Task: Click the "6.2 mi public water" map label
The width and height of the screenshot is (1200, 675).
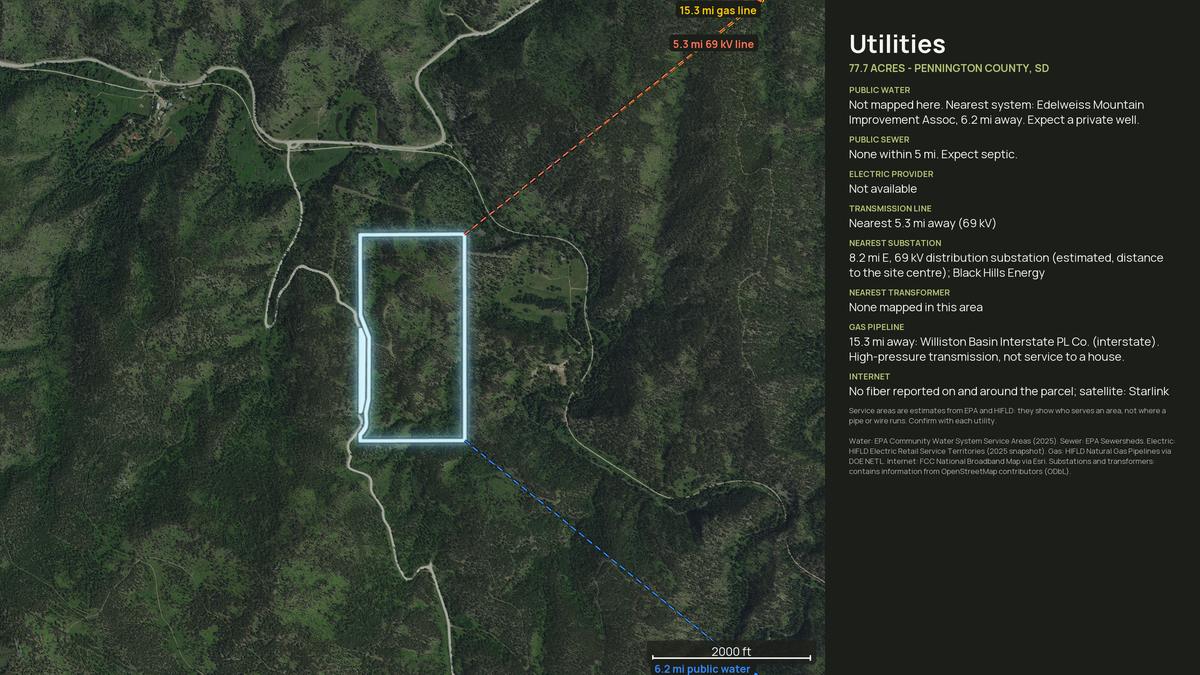Action: (702, 669)
